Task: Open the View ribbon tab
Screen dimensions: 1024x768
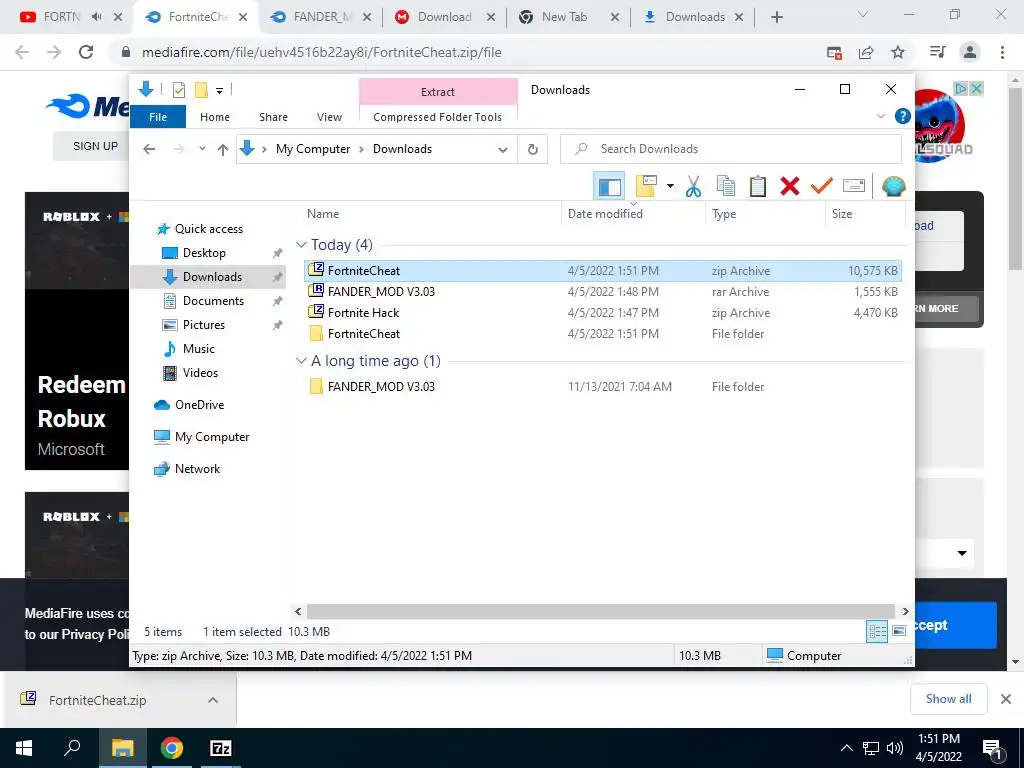Action: [329, 117]
